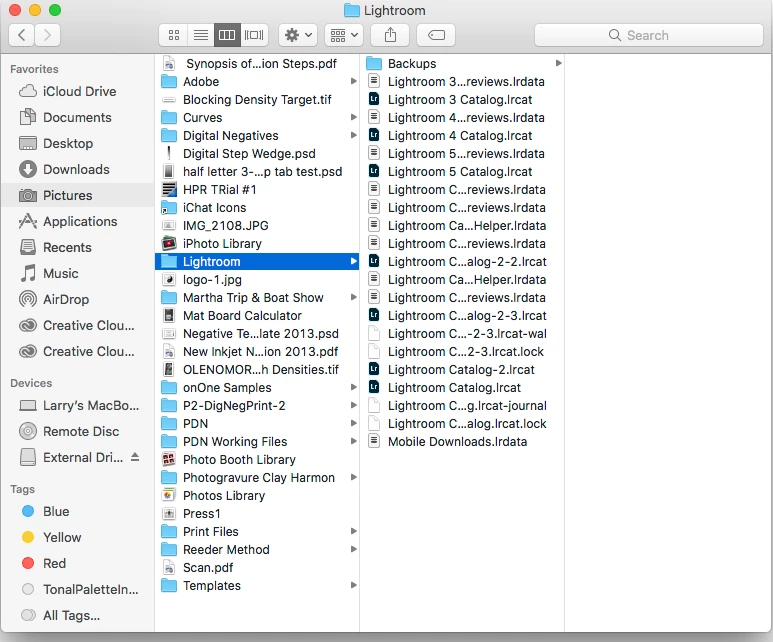Select the Photo Booth Library icon
The height and width of the screenshot is (642, 773).
(x=169, y=459)
